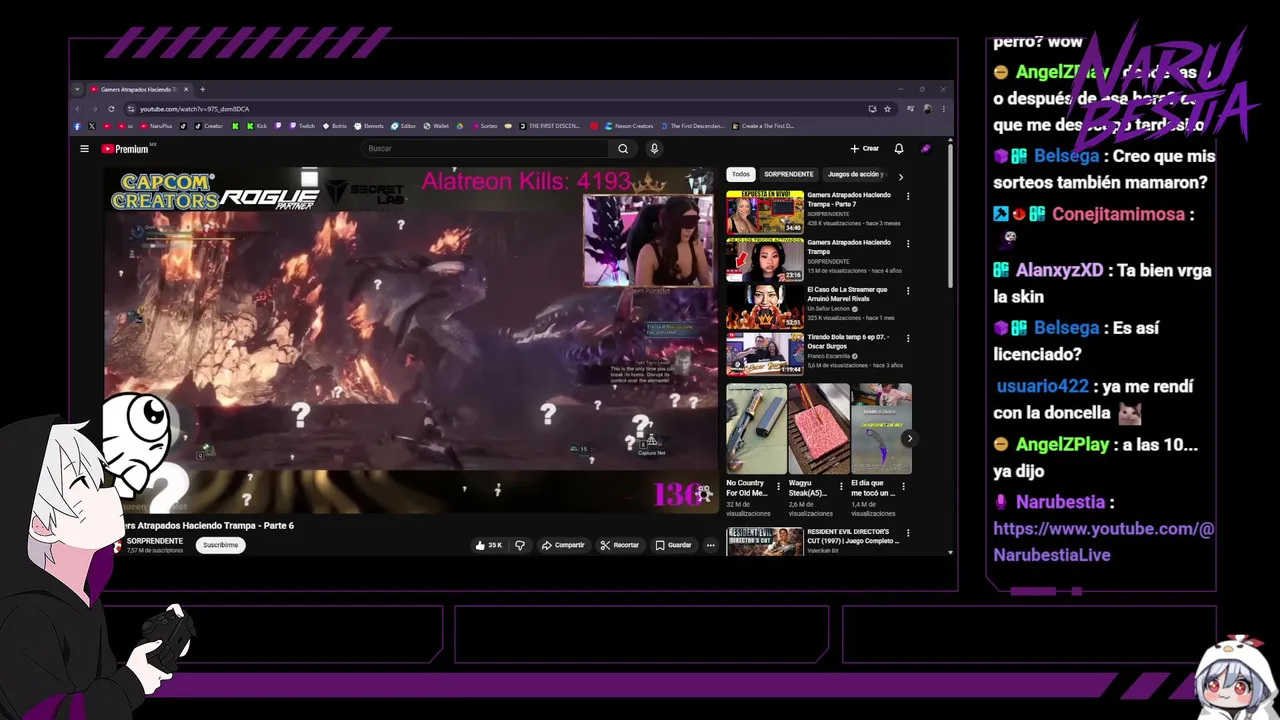Image resolution: width=1280 pixels, height=720 pixels.
Task: Subscribe with the Suscribirme button
Action: pos(221,545)
